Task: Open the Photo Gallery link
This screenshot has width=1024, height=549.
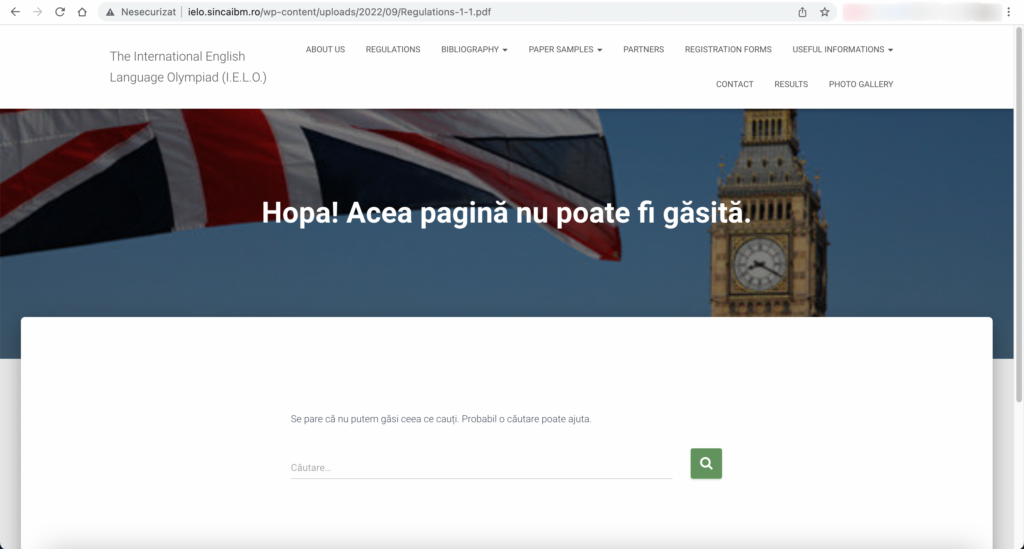Action: coord(860,84)
